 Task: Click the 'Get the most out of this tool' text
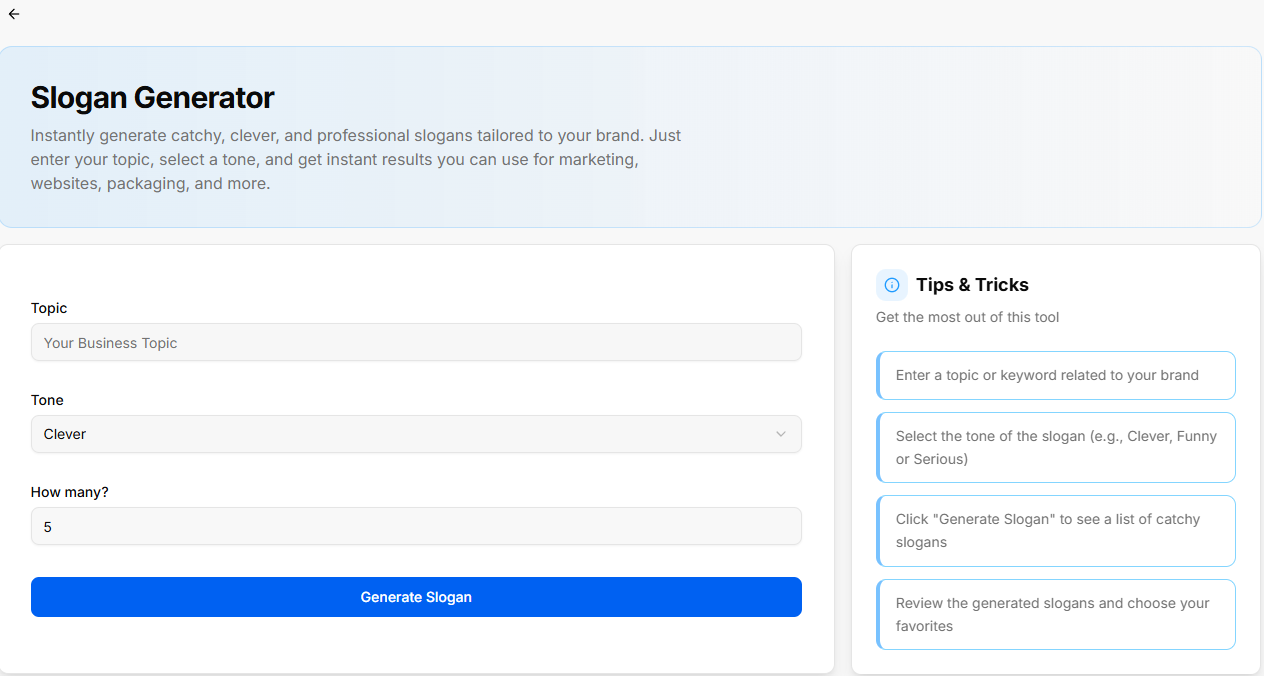967,317
